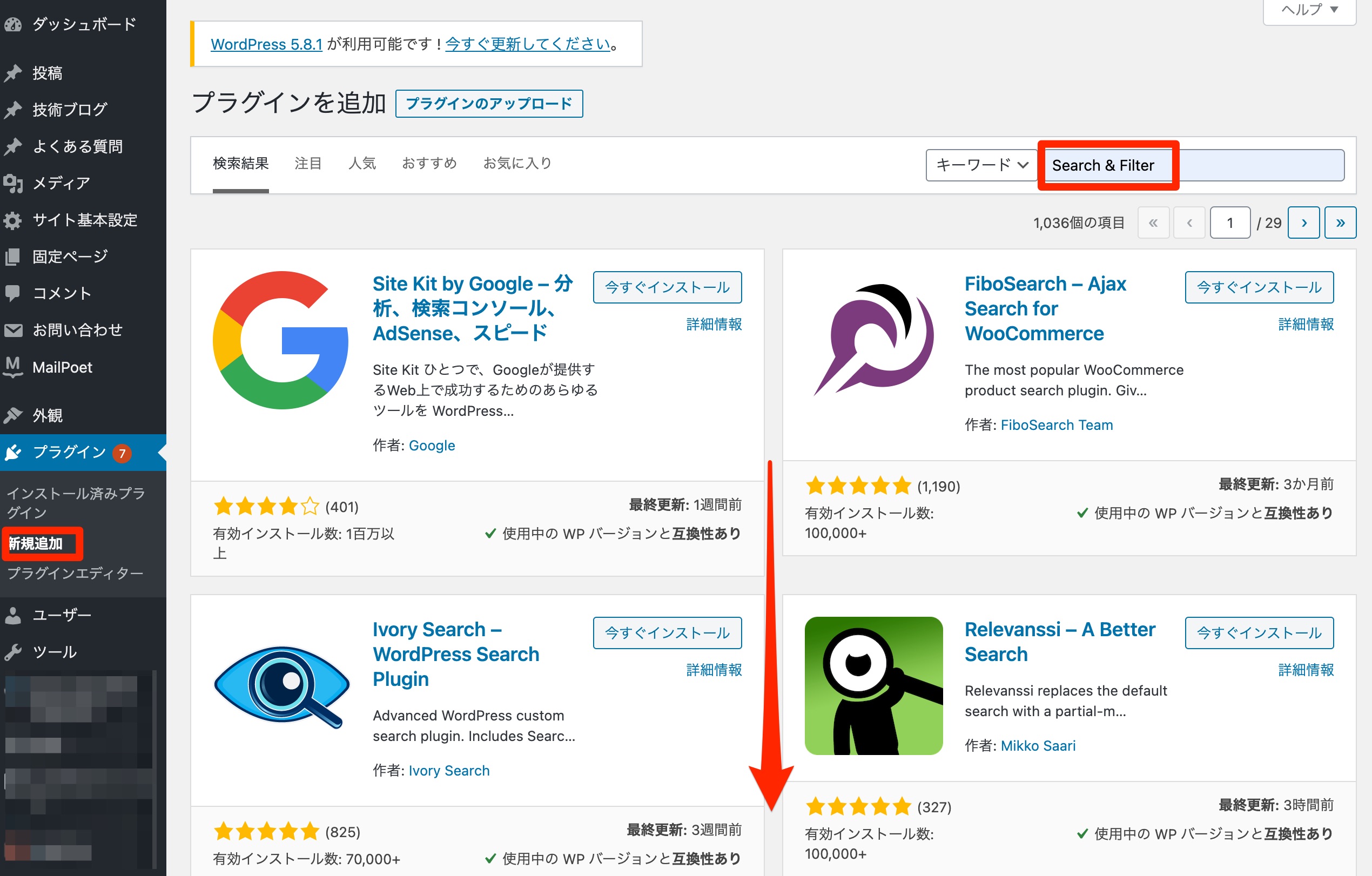Viewport: 1372px width, 876px height.
Task: Open the Ivory Search title link
Action: coord(456,654)
